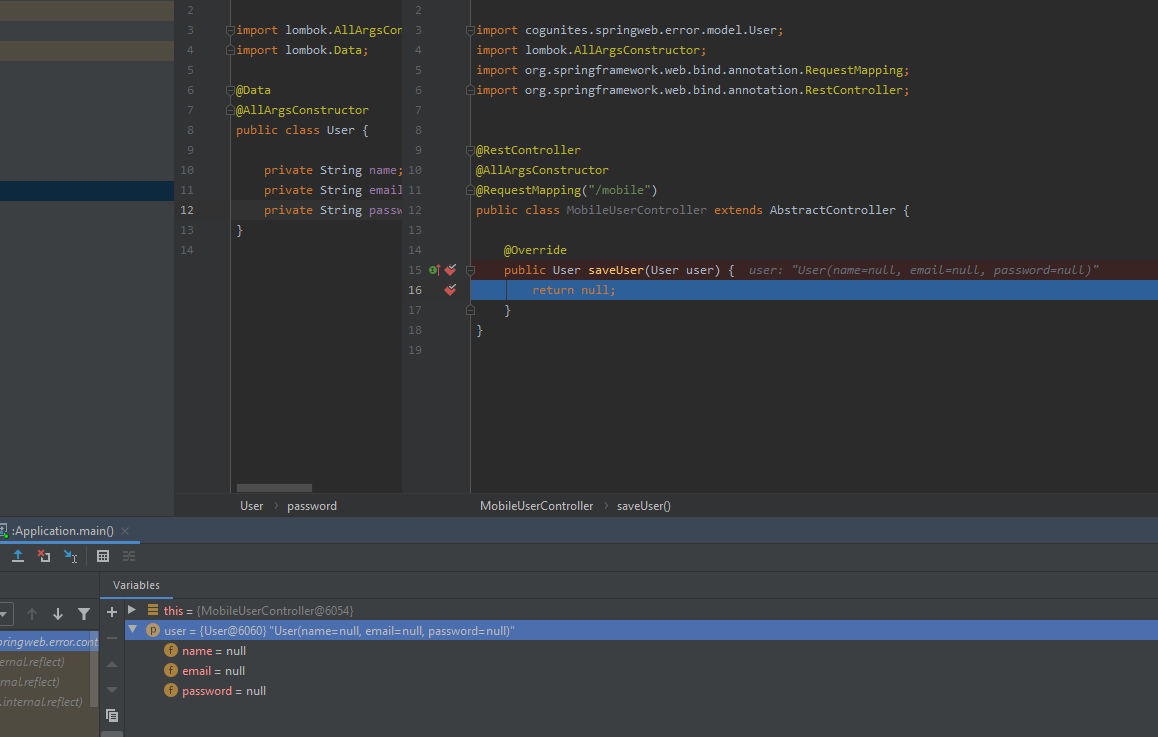
Task: Click the duplicate watch copy icon
Action: [x=112, y=716]
